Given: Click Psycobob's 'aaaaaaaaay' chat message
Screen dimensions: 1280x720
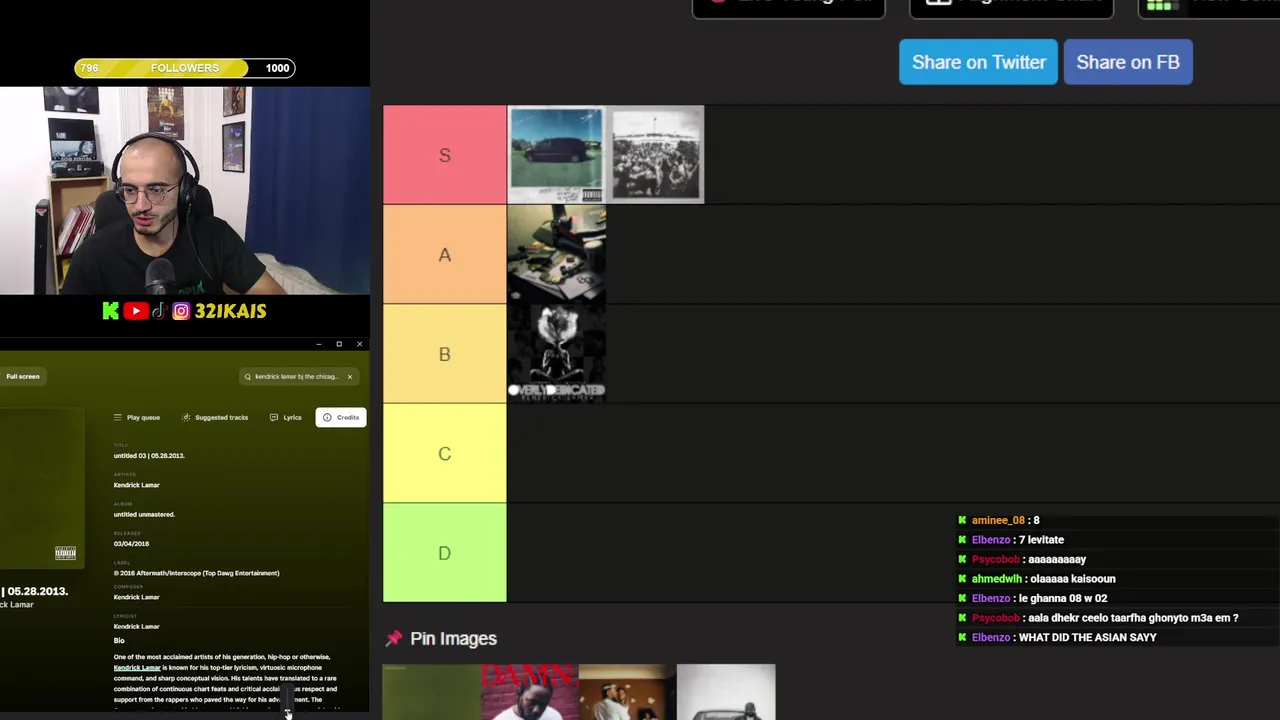Looking at the screenshot, I should (1021, 559).
